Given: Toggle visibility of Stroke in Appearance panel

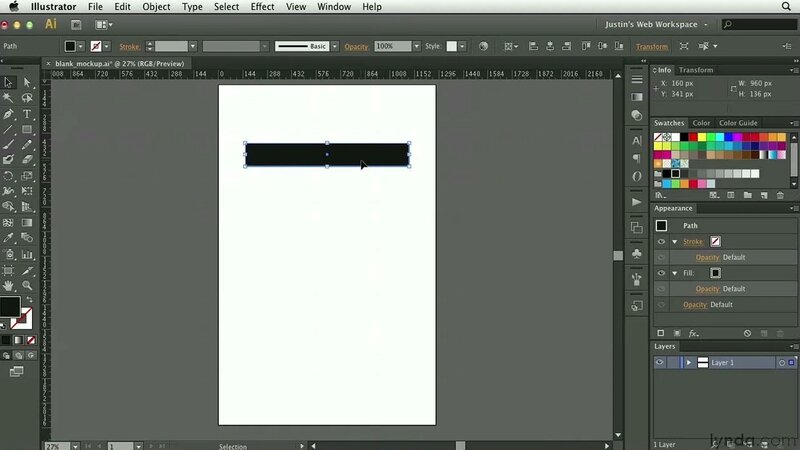Looking at the screenshot, I should (x=661, y=241).
